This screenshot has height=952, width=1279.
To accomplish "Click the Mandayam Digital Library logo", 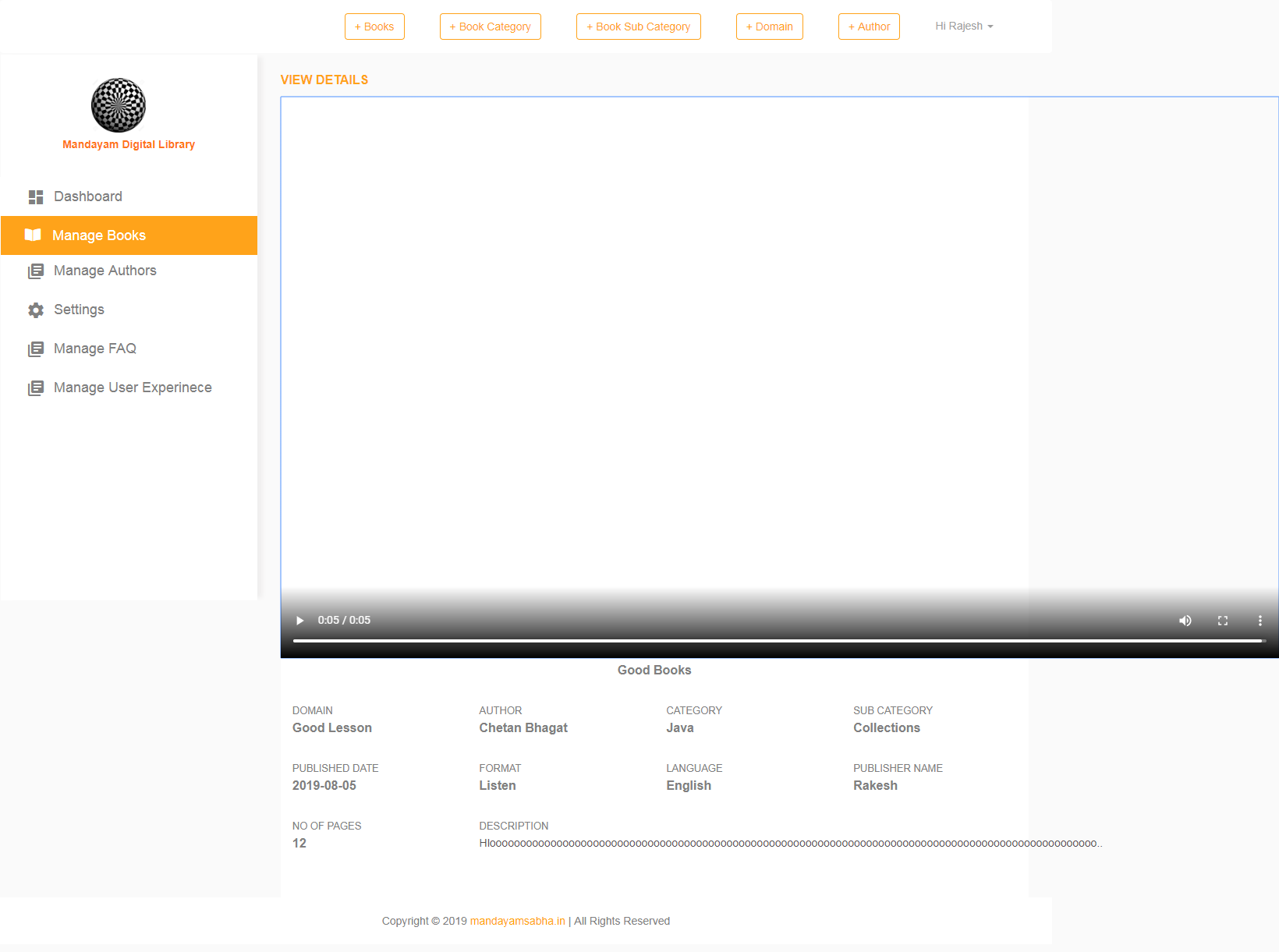I will click(119, 105).
